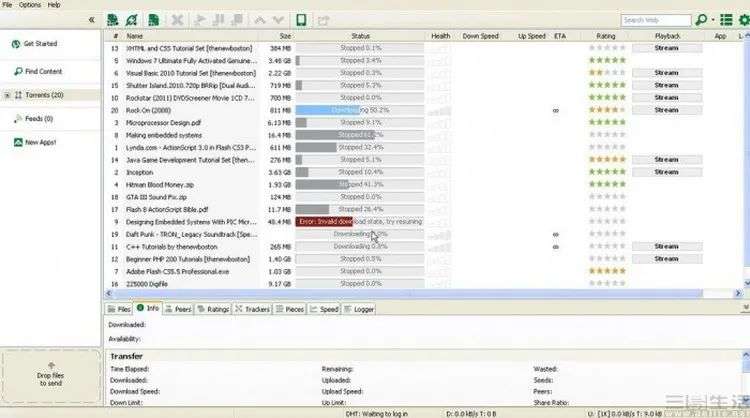The height and width of the screenshot is (418, 750).
Task: Switch to the Speed tab
Action: pyautogui.click(x=324, y=309)
